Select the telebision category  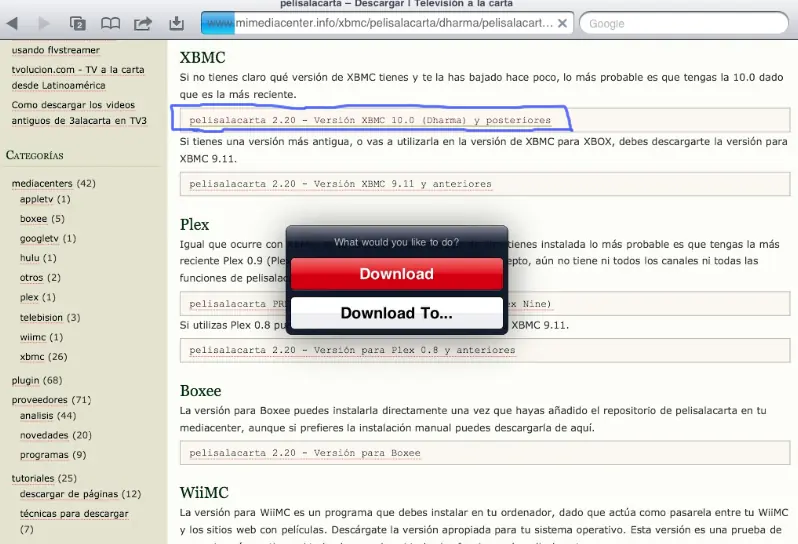(41, 318)
